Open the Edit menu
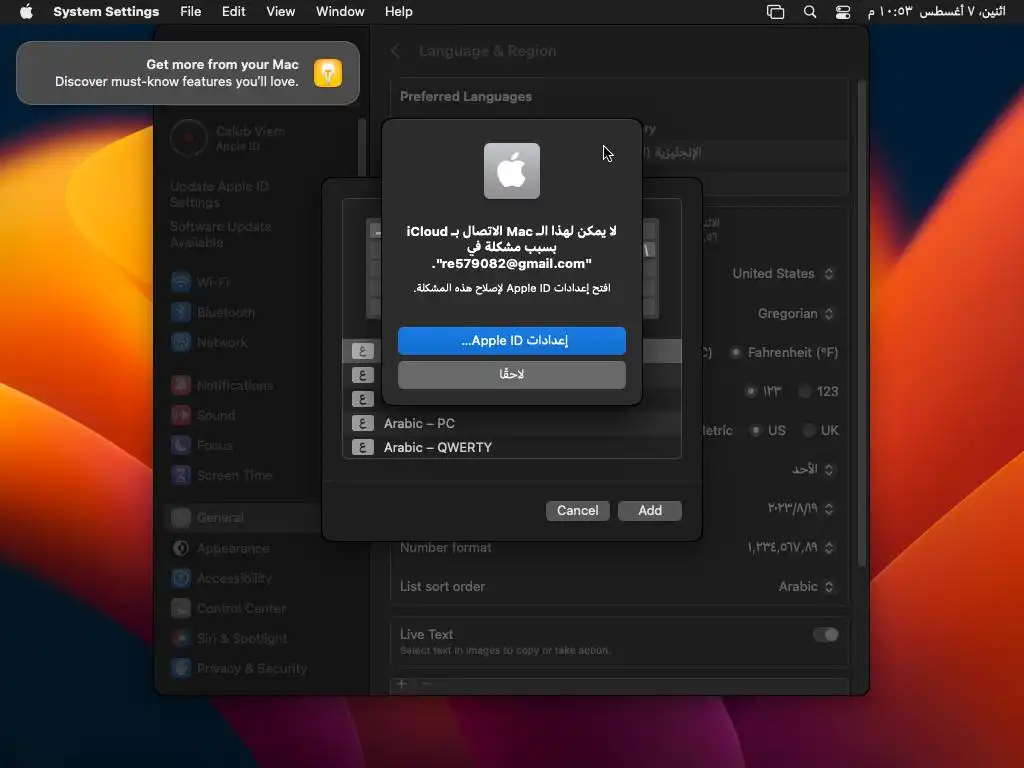The height and width of the screenshot is (768, 1024). pyautogui.click(x=233, y=12)
